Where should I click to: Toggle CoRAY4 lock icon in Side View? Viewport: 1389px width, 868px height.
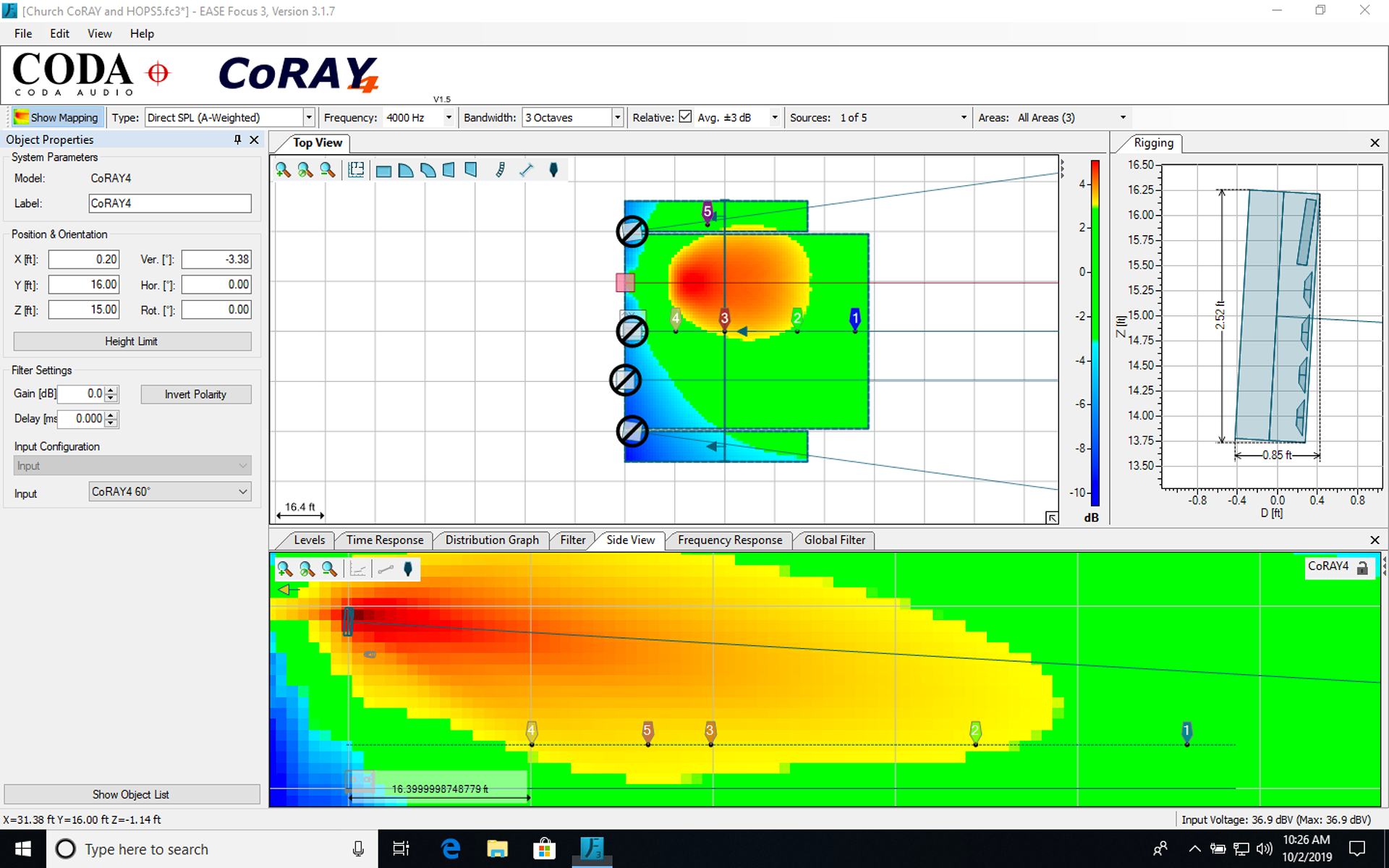point(1362,567)
